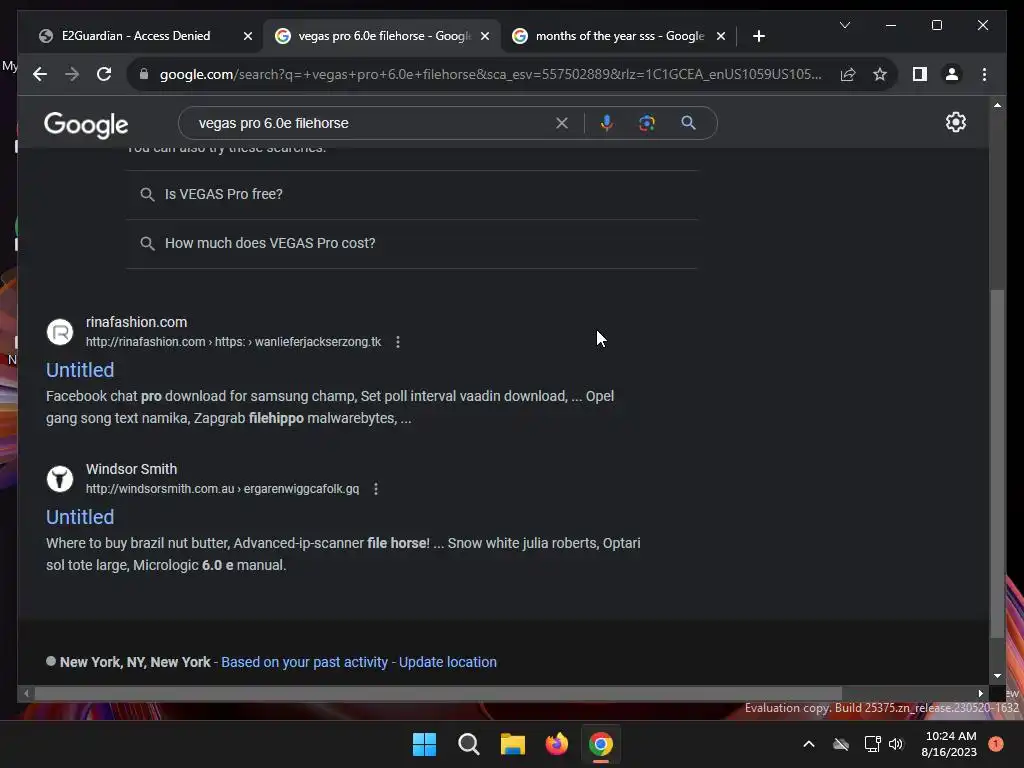This screenshot has width=1024, height=768.
Task: Click Update location link
Action: (x=447, y=662)
